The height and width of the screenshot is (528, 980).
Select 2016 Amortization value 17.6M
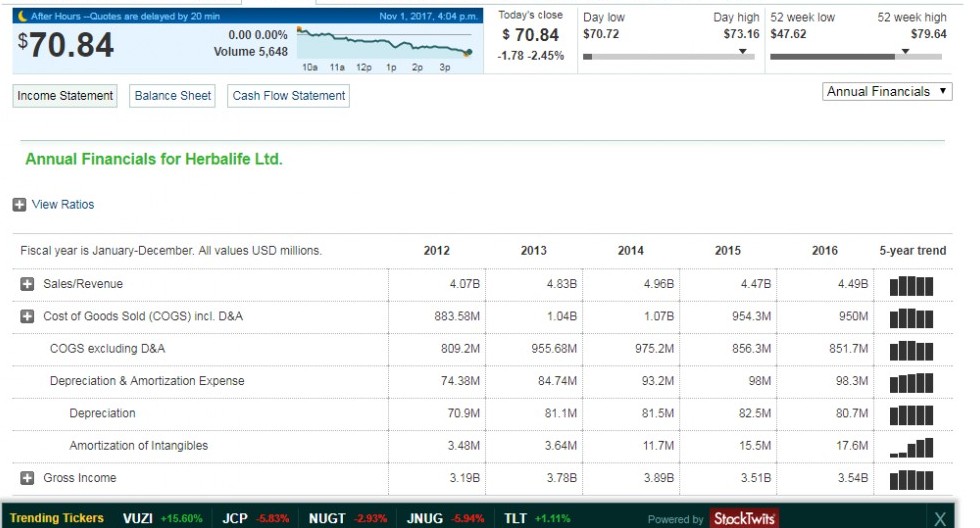852,446
